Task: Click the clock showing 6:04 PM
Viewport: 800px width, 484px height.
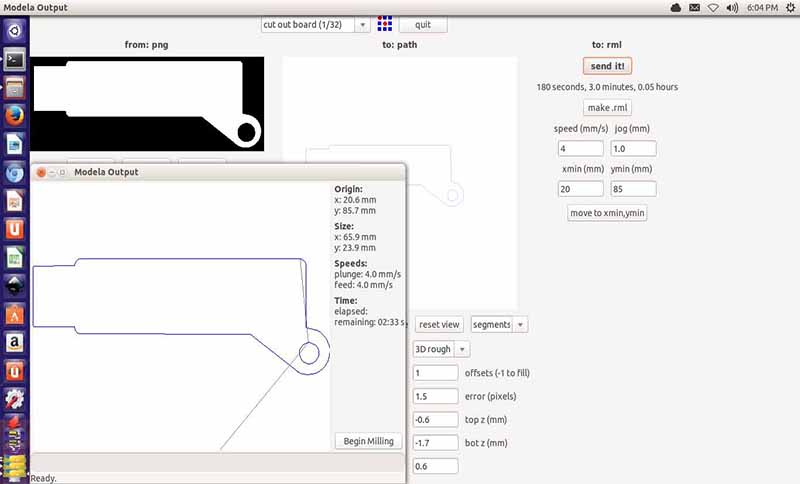Action: [x=762, y=8]
